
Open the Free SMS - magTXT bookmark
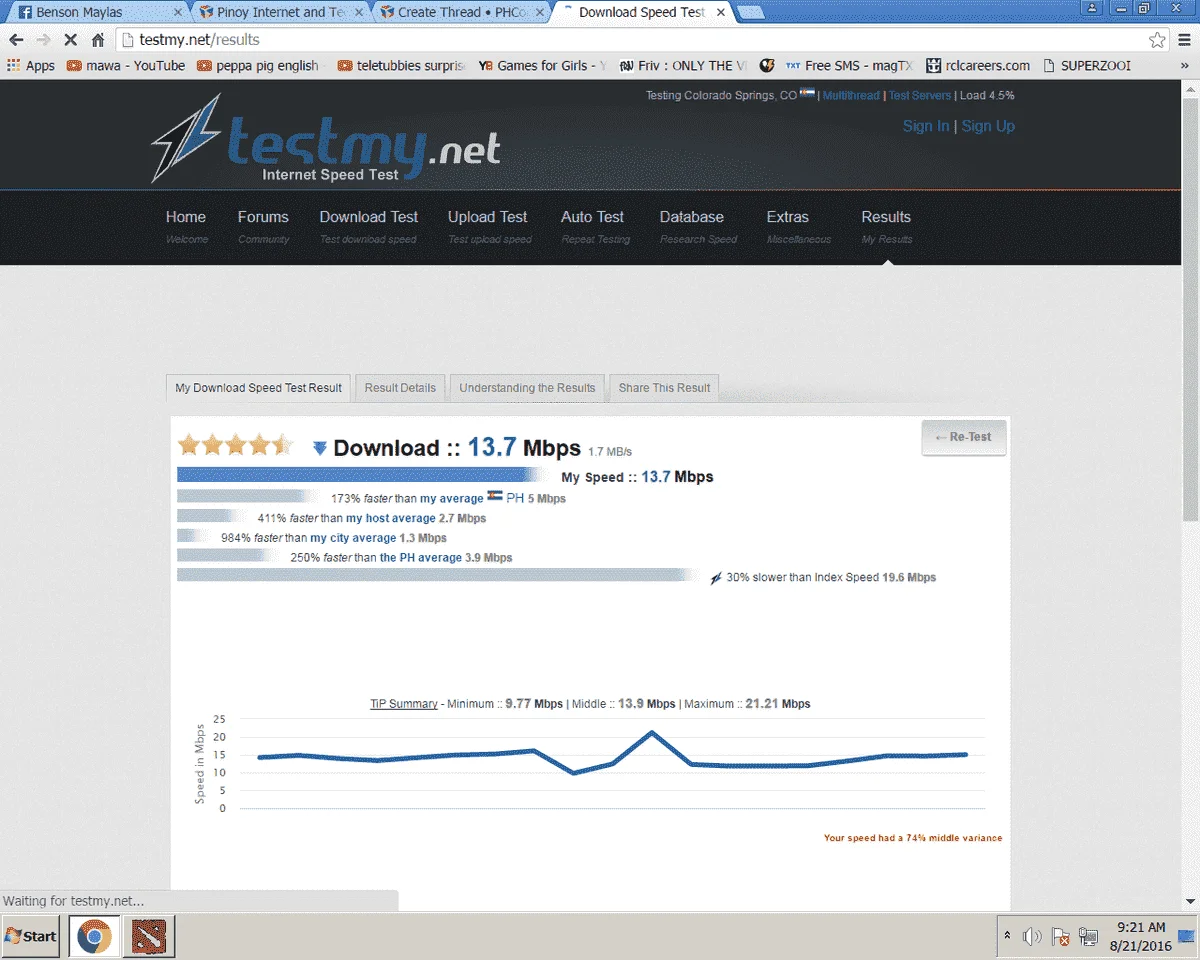pyautogui.click(x=849, y=65)
